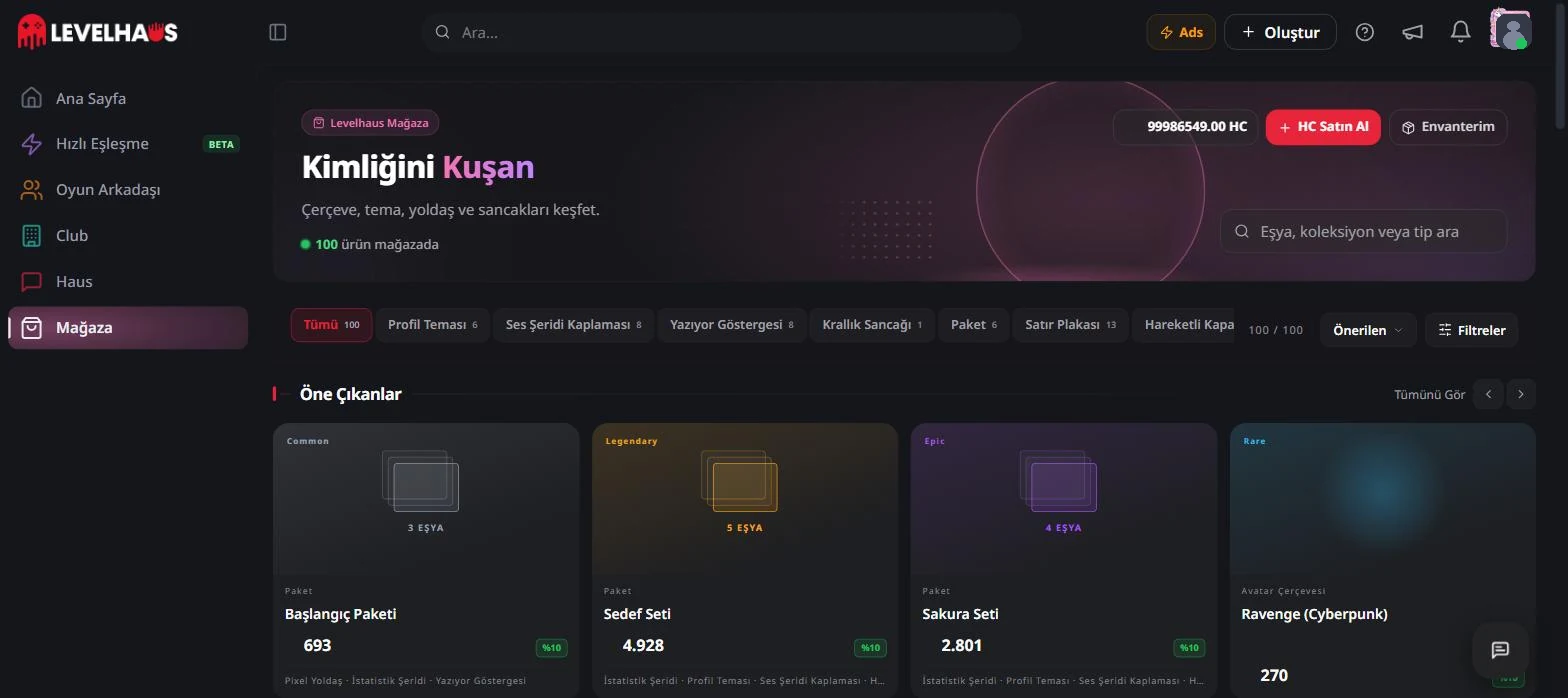This screenshot has height=698, width=1568.
Task: Open Envanterim inventory button
Action: (x=1448, y=127)
